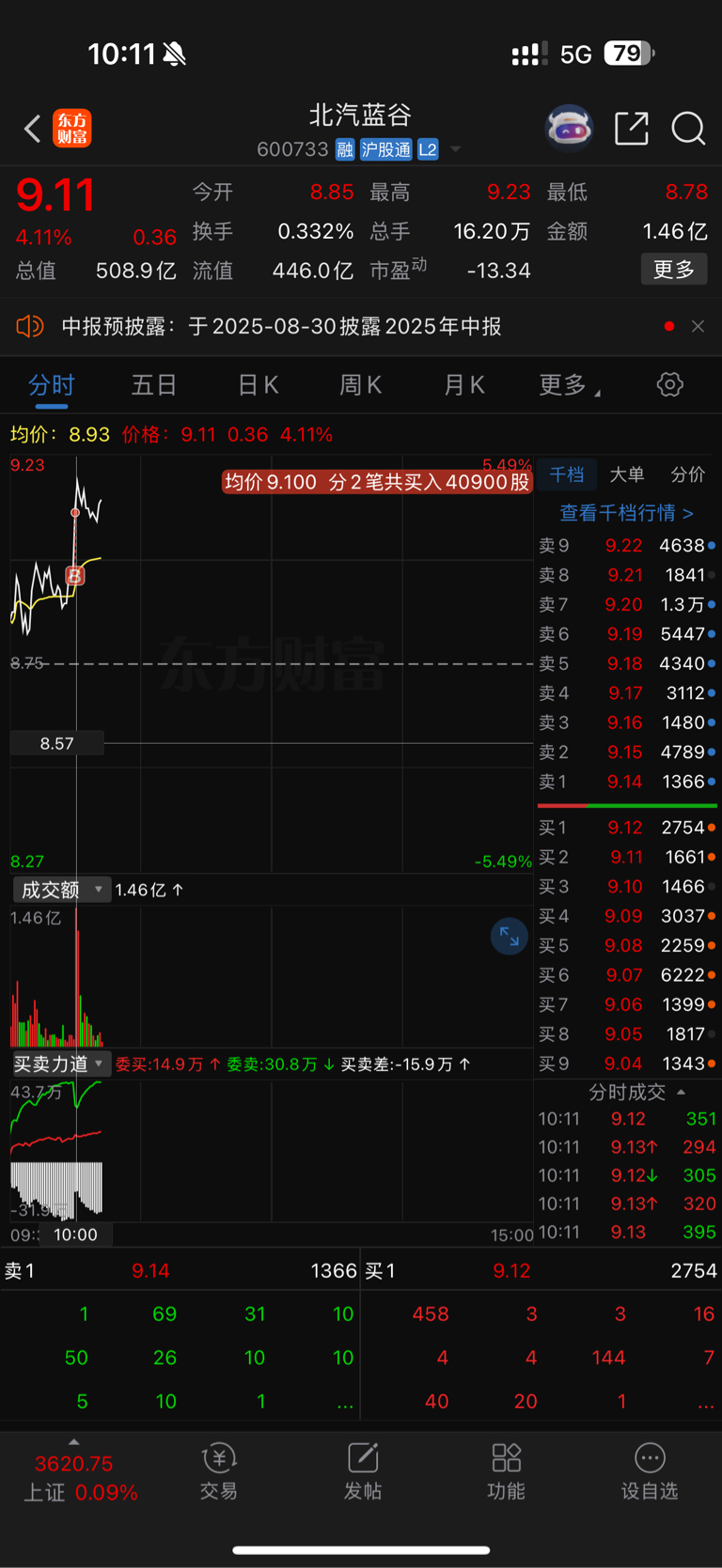Tap the 8.57 crosshair price label

56,744
